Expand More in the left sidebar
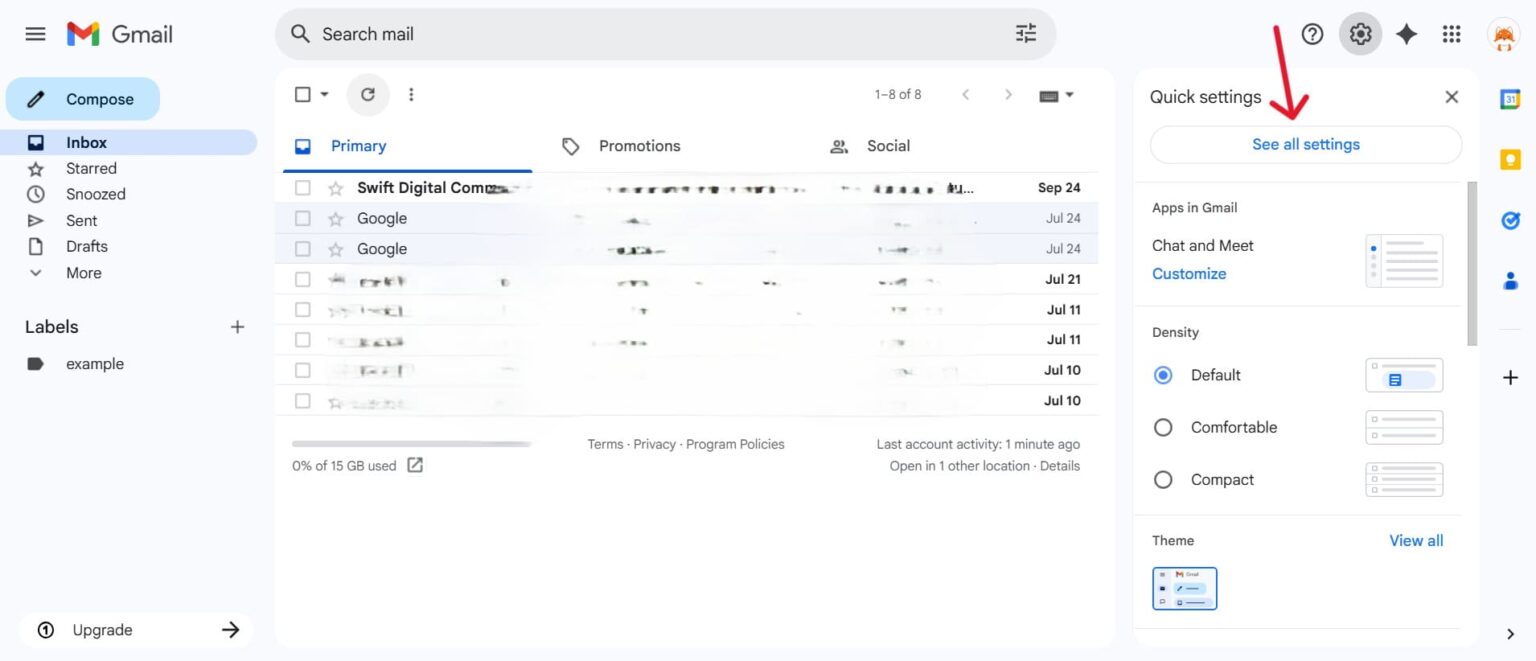Viewport: 1536px width, 661px height. pyautogui.click(x=83, y=272)
